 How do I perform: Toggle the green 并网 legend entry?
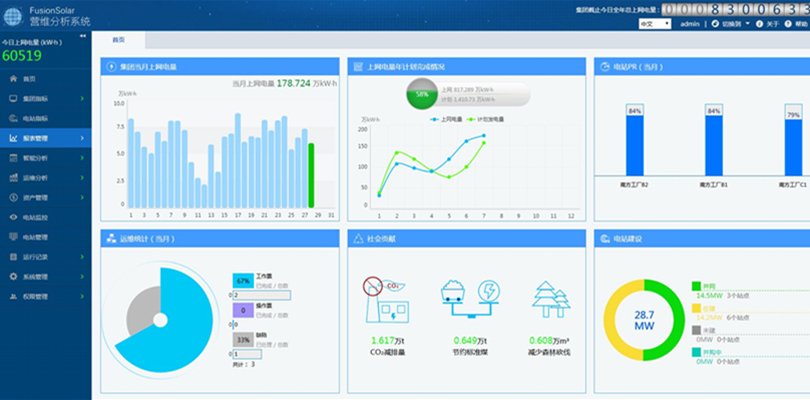697,286
